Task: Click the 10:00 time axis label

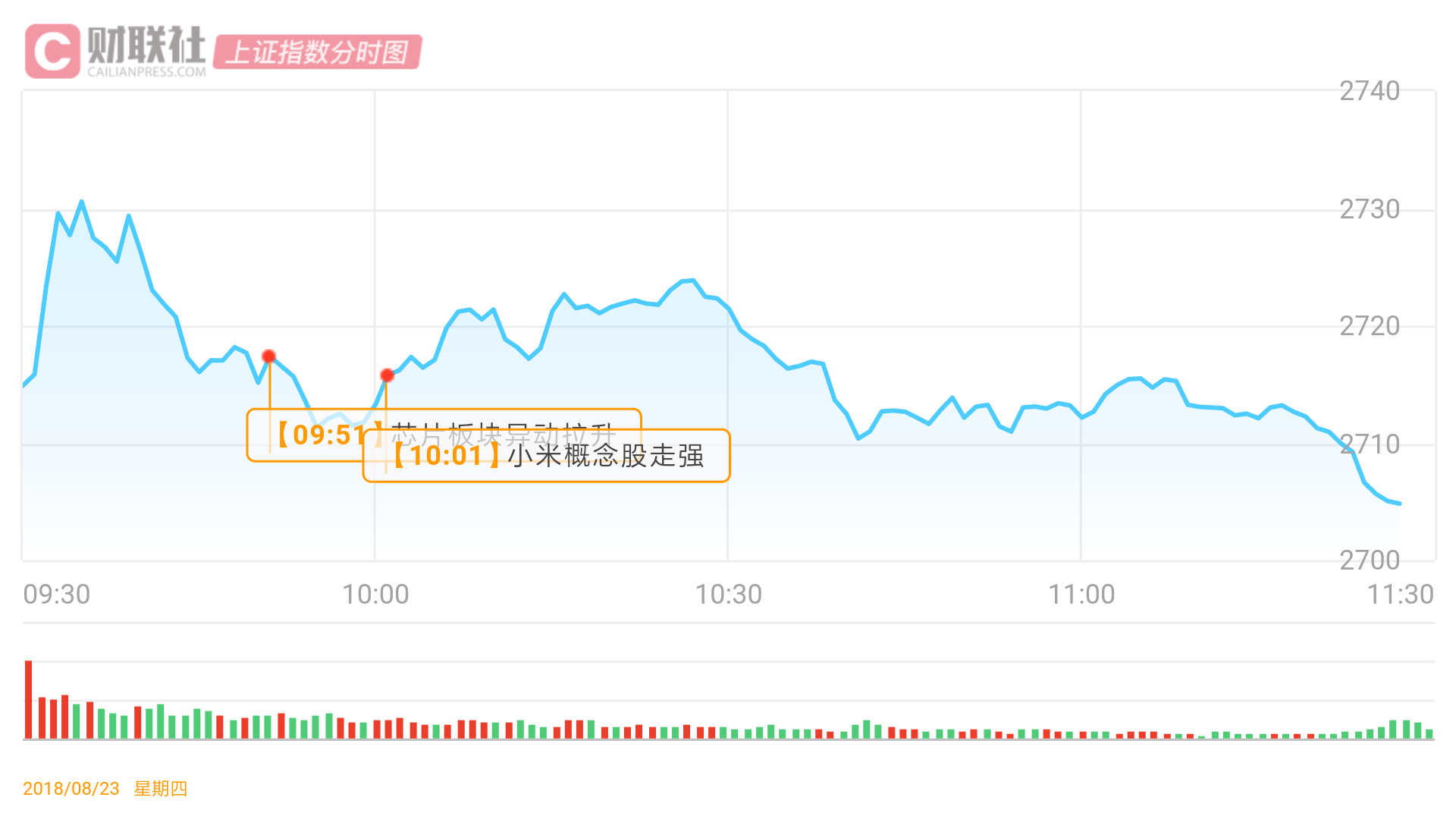Action: tap(375, 595)
